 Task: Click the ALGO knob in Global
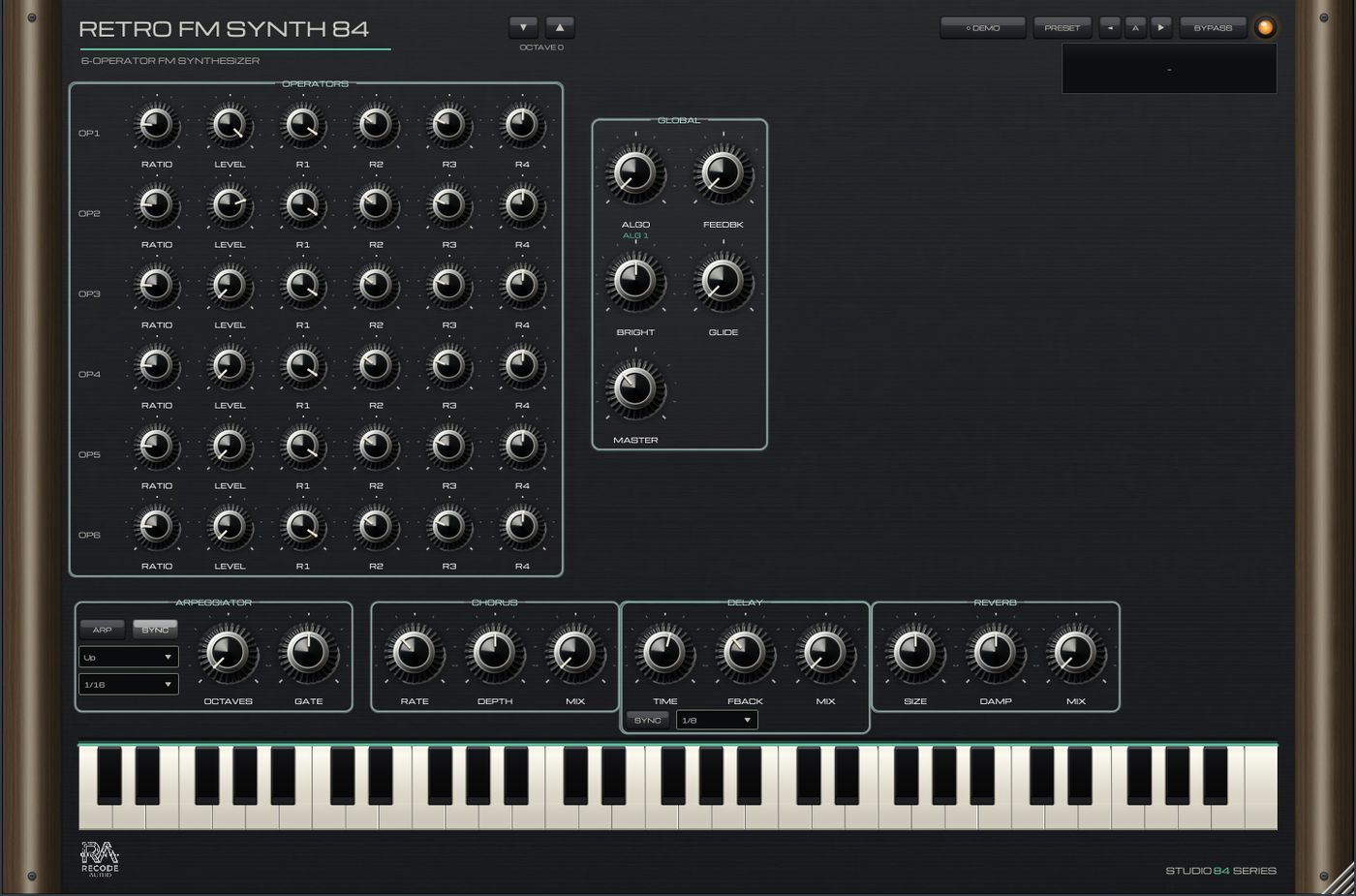coord(635,174)
